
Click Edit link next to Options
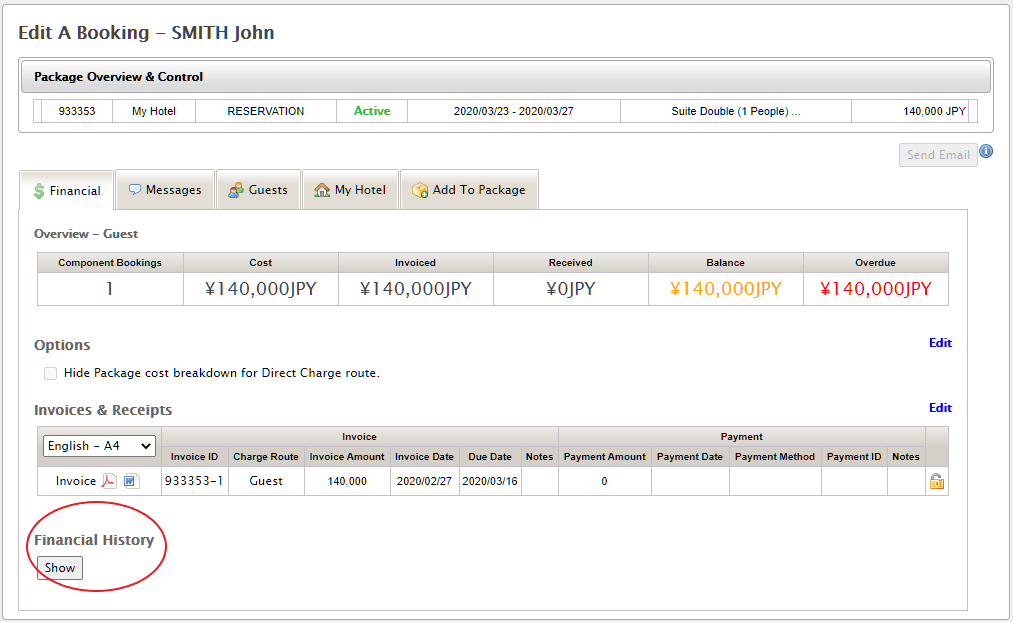(940, 343)
